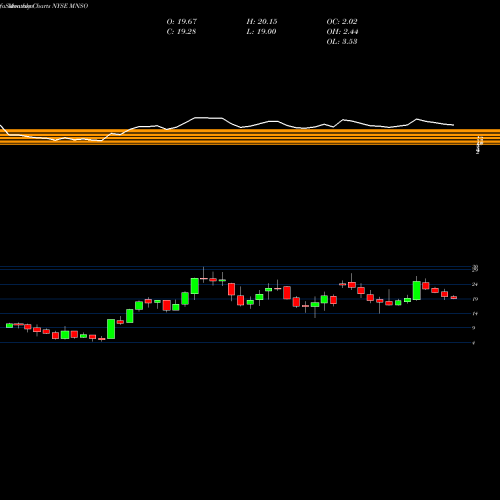This screenshot has width=500, height=500.
Task: Click the 14 price axis label
Action: tap(475, 313)
